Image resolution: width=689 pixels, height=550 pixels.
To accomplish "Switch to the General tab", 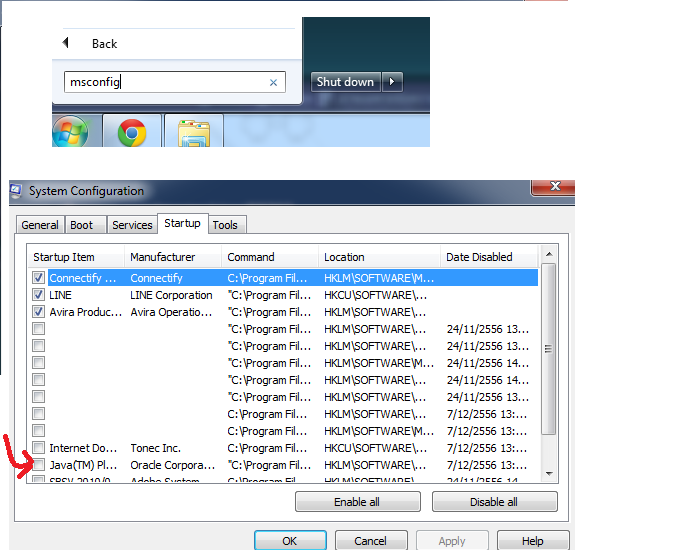I will click(40, 225).
